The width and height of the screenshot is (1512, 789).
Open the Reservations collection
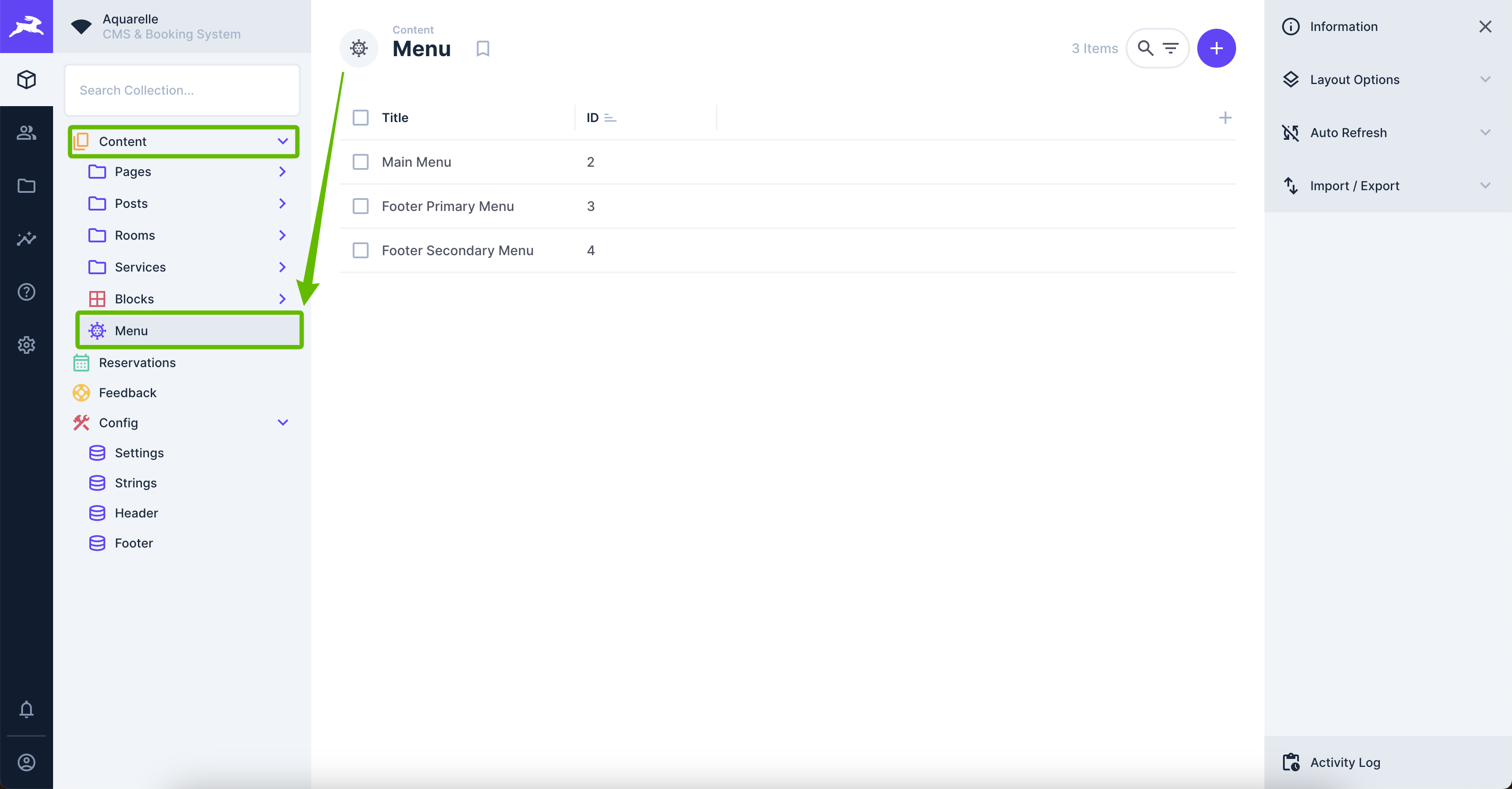click(x=137, y=363)
